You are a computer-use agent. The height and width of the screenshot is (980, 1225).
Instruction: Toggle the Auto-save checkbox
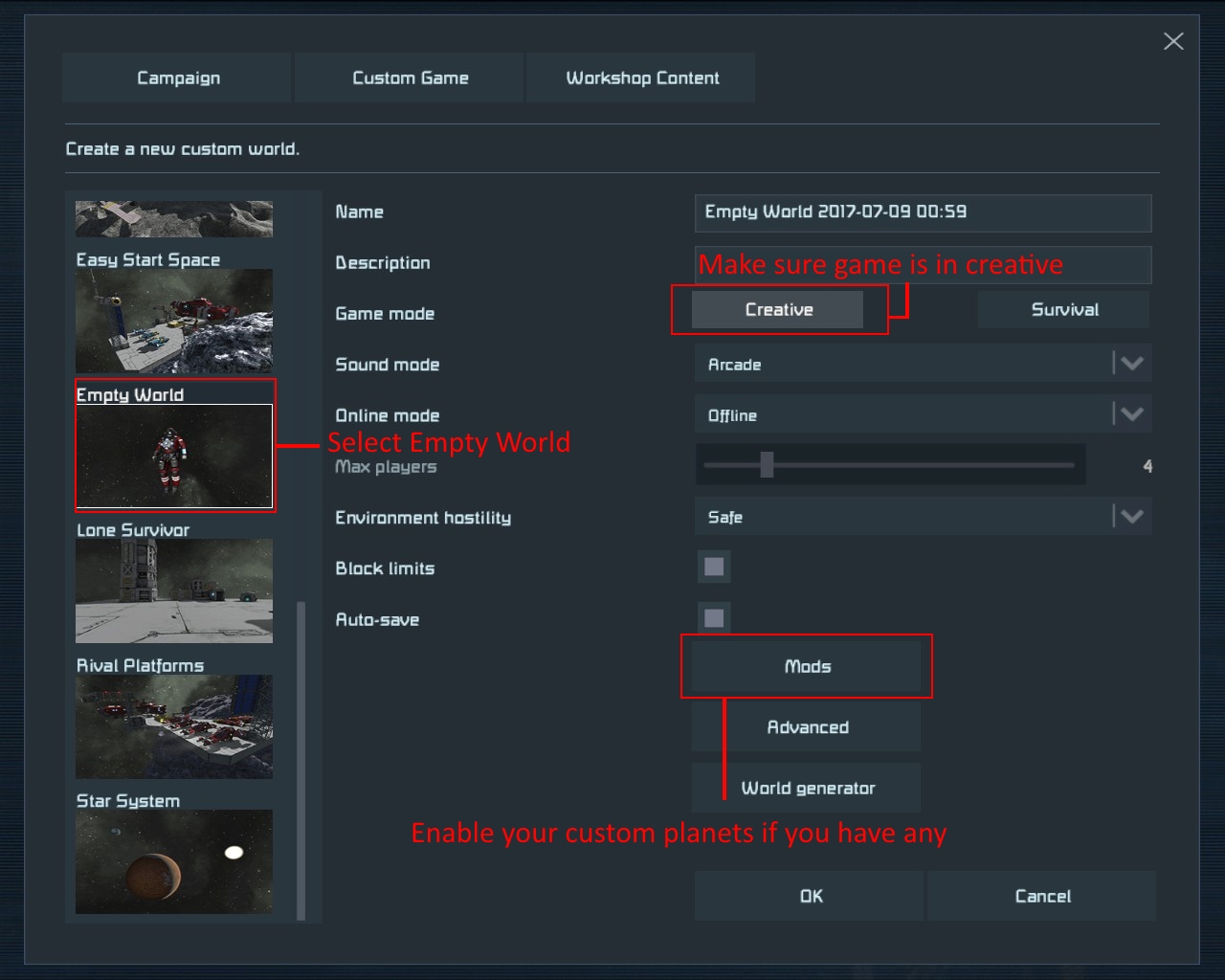(x=714, y=617)
